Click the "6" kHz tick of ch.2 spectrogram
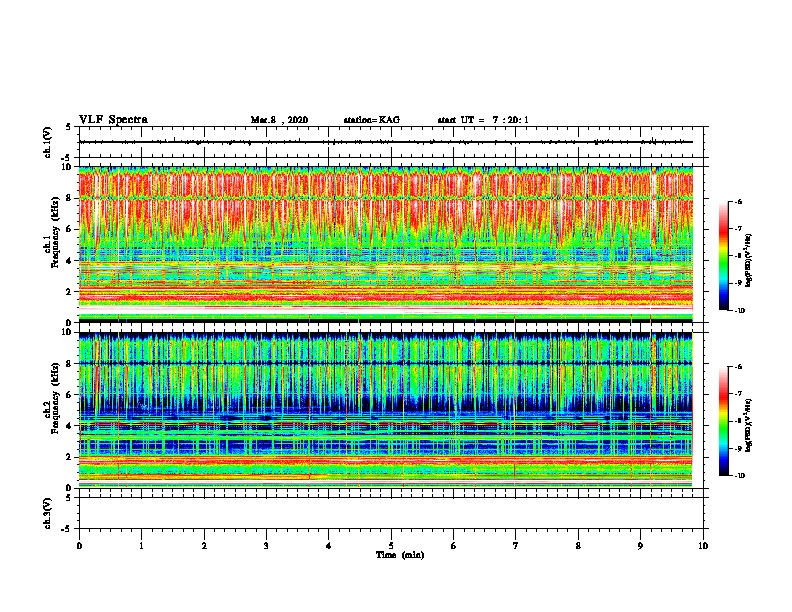This screenshot has height=612, width=792. tap(70, 394)
